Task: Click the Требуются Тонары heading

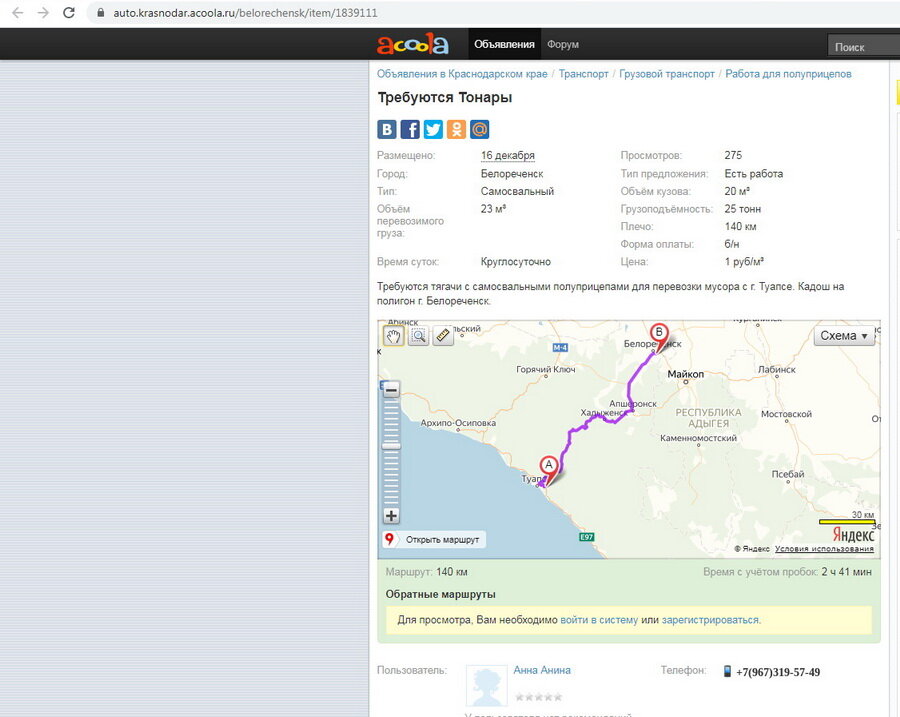Action: click(444, 98)
